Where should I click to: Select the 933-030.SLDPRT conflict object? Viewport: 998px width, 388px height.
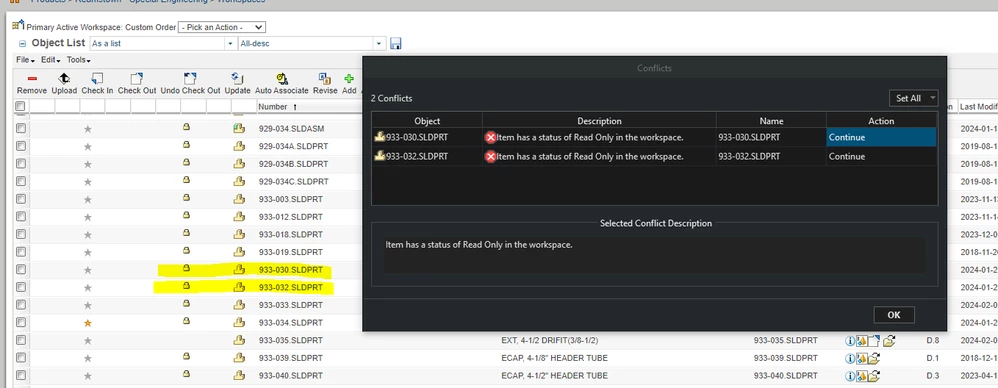click(x=417, y=137)
